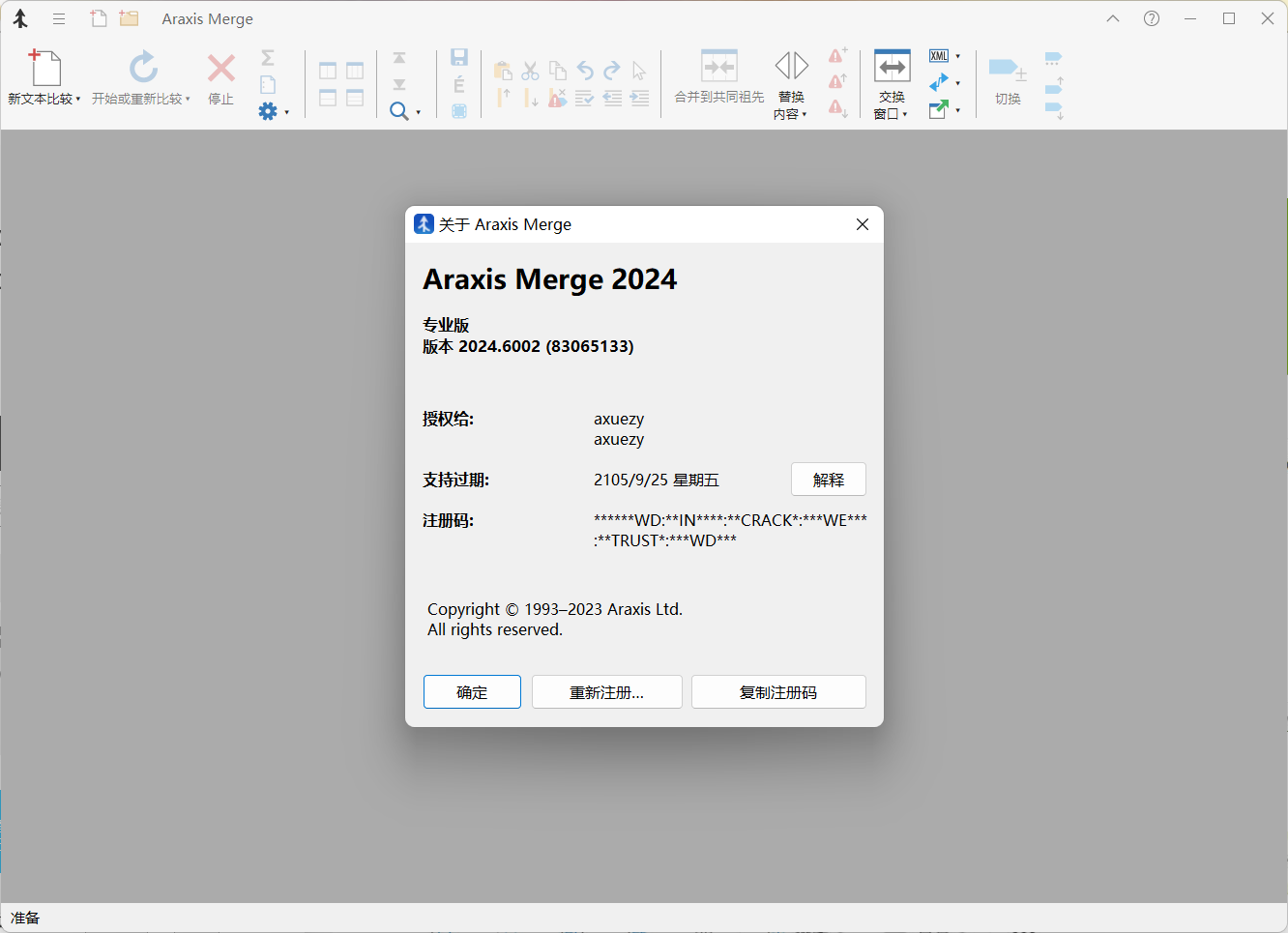Select the two-pane vertical layout icon
Image resolution: width=1288 pixels, height=933 pixels.
328,71
